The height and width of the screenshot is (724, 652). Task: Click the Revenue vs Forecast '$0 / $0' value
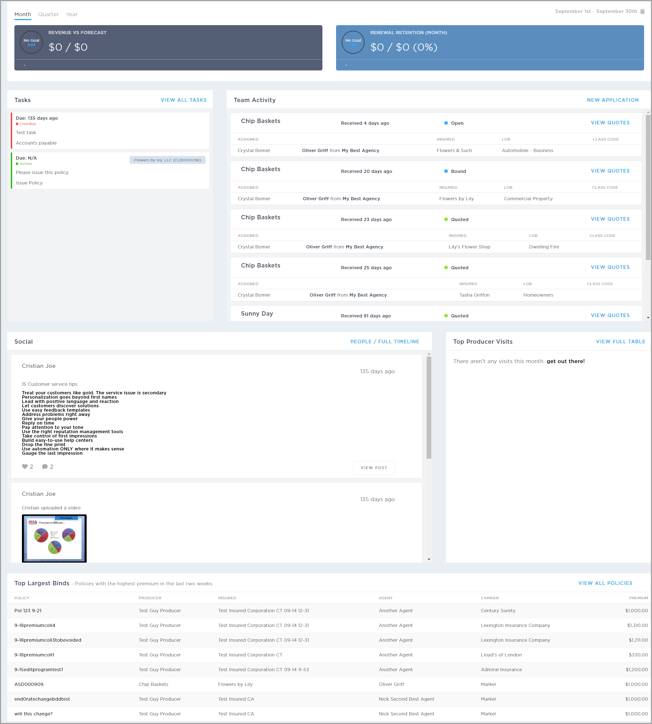tap(68, 47)
